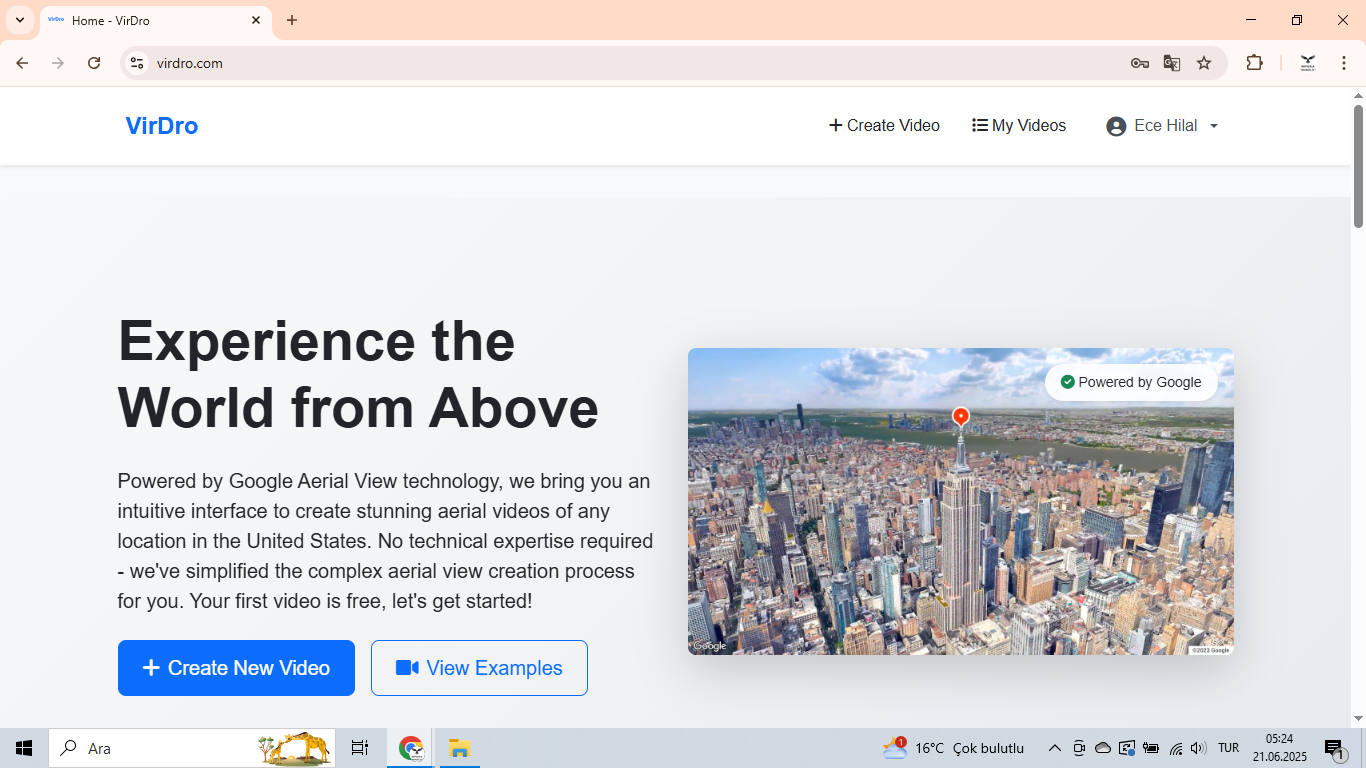Open the weather widget showing 16°C
The height and width of the screenshot is (768, 1366).
pos(954,748)
